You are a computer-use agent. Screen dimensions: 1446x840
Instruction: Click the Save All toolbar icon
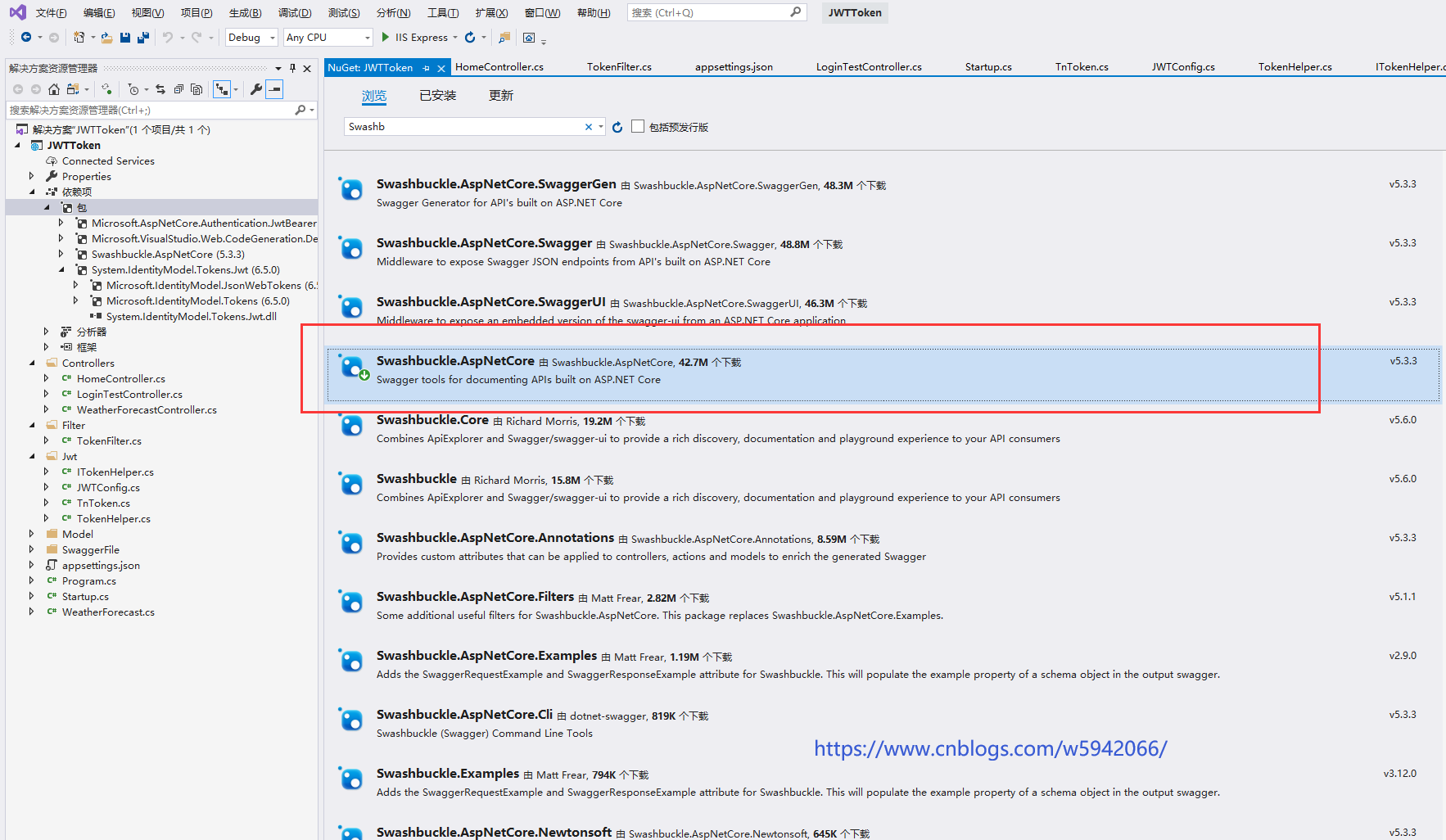pos(143,38)
